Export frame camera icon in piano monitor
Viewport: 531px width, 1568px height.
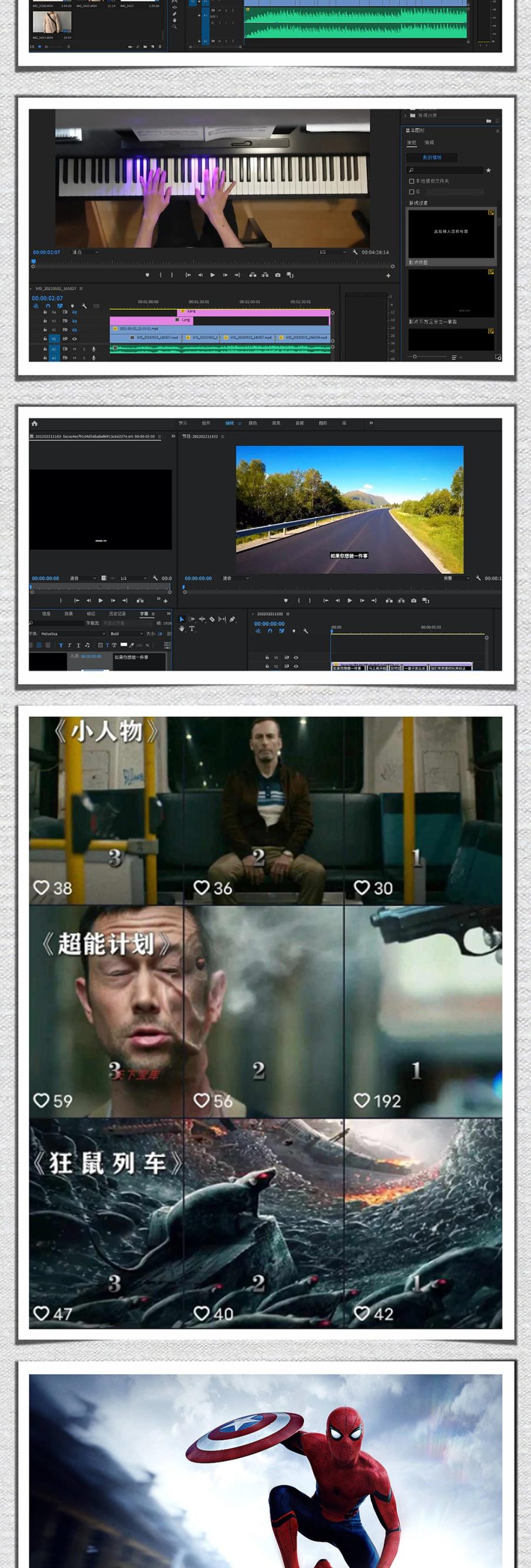278,275
